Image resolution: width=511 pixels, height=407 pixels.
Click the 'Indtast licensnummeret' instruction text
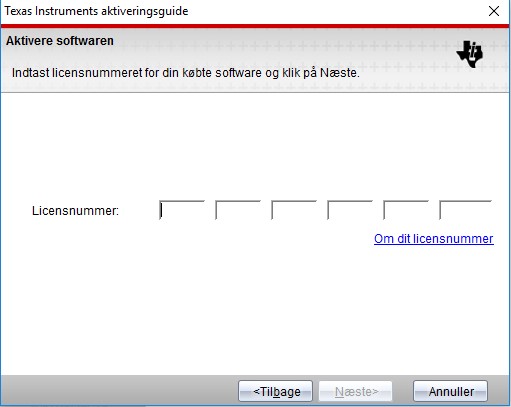pyautogui.click(x=186, y=73)
